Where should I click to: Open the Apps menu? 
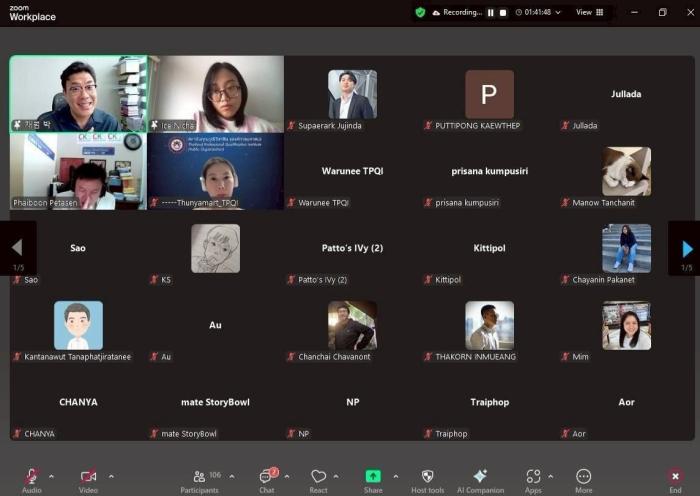pyautogui.click(x=533, y=481)
